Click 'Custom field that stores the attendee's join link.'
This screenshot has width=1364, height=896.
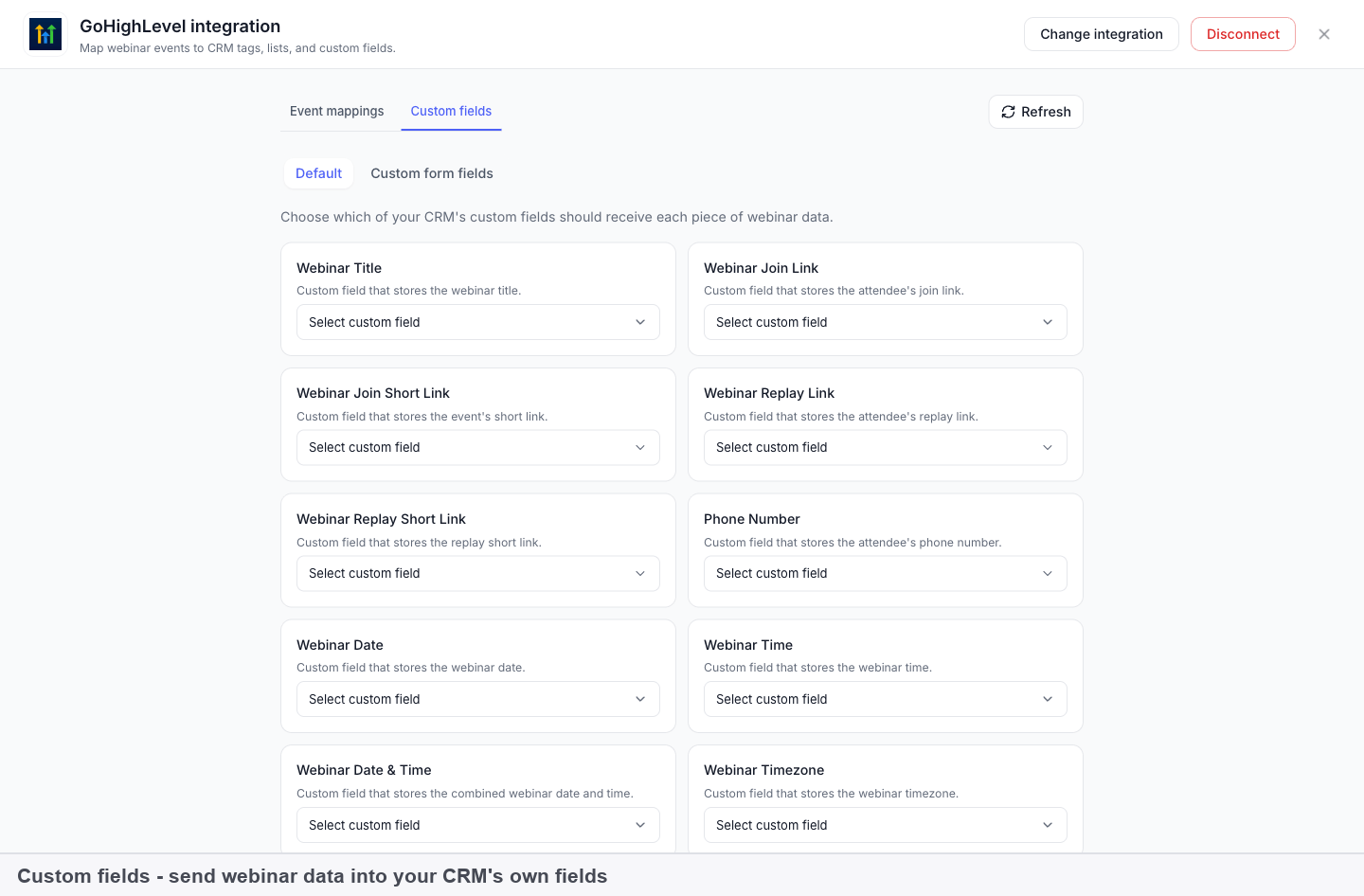834,291
